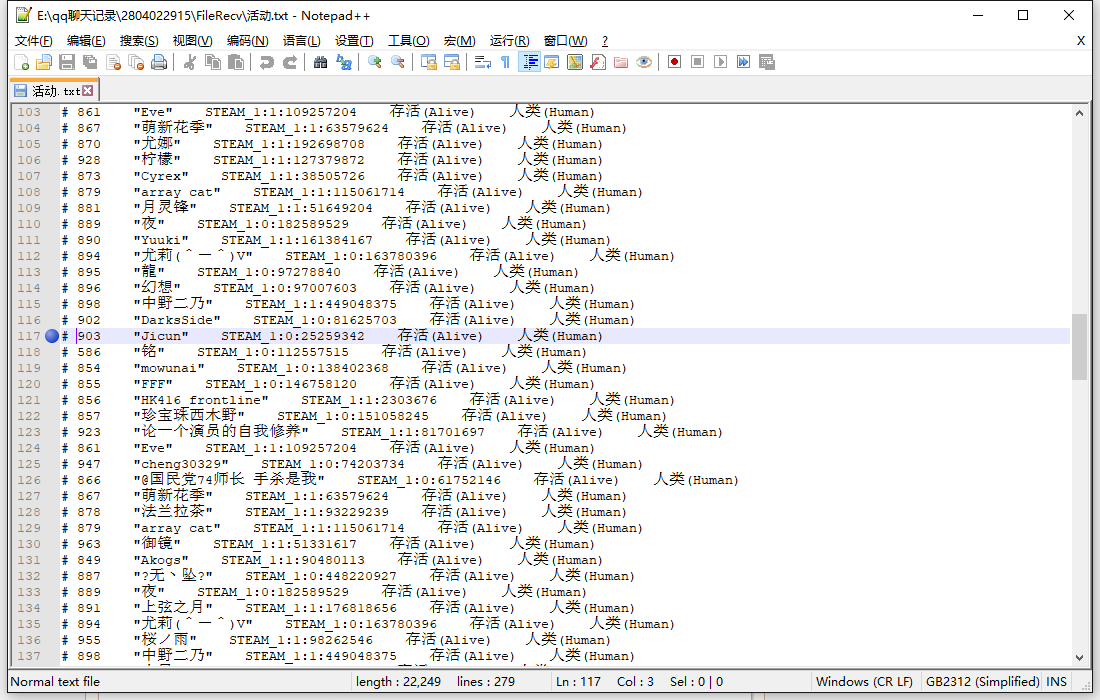Toggle the monitoring eye icon
The width and height of the screenshot is (1100, 700).
[x=644, y=62]
